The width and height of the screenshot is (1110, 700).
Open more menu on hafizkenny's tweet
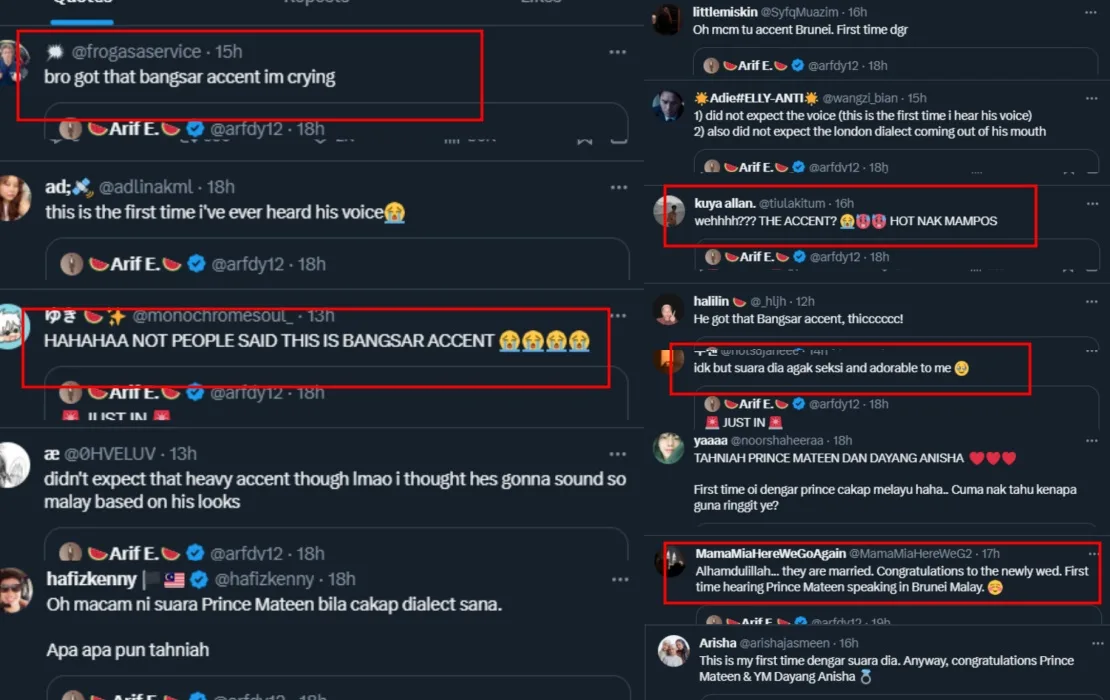(x=619, y=579)
